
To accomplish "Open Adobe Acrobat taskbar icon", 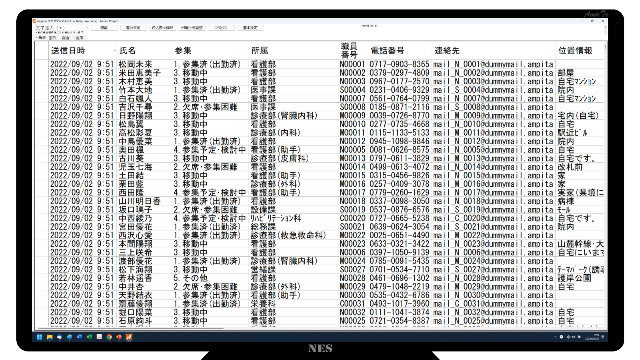I will point(99,337).
